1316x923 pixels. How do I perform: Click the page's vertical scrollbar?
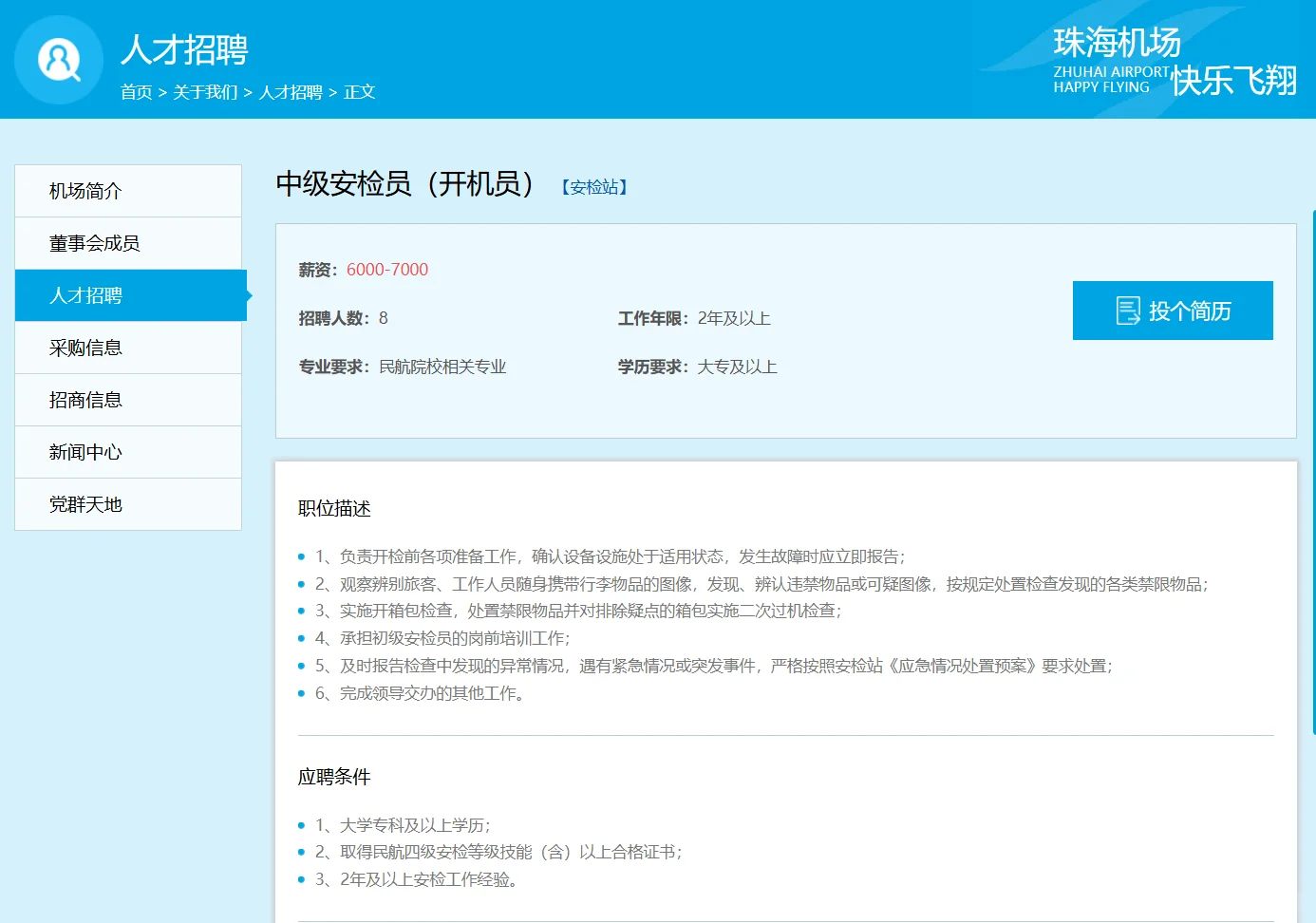(x=1313, y=472)
